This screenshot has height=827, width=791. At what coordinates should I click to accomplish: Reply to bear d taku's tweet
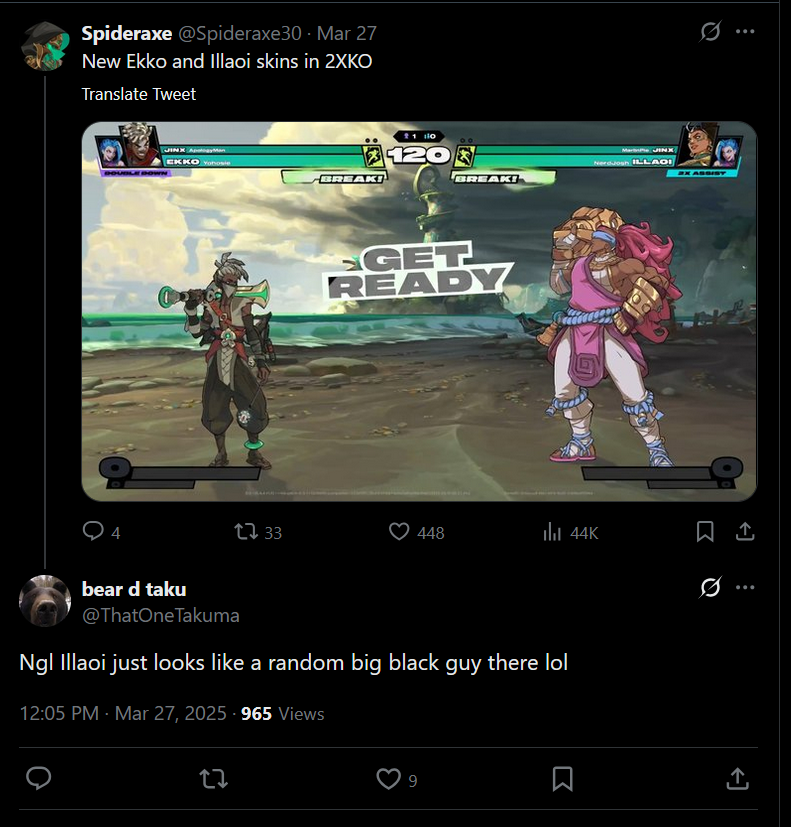[x=38, y=778]
